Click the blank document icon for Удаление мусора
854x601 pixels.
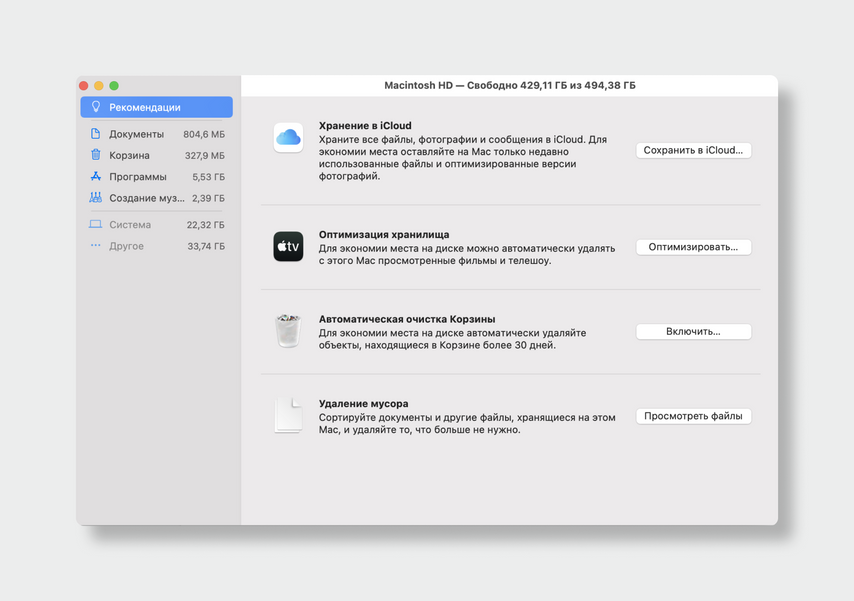(x=288, y=415)
